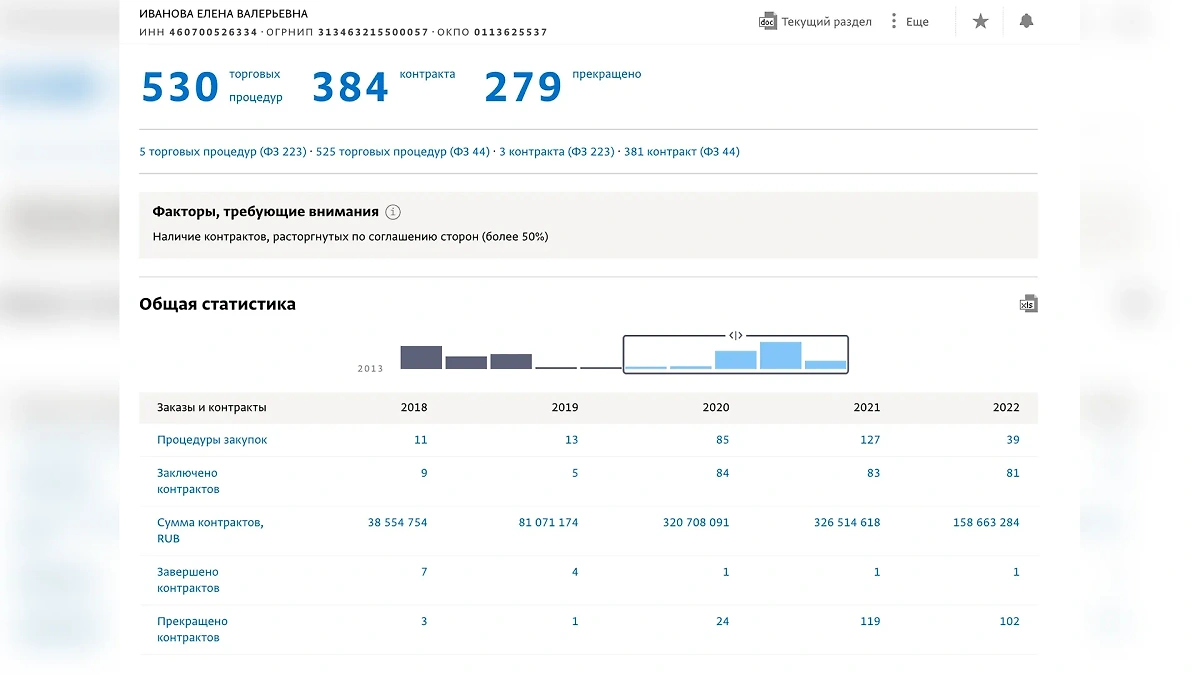Click the 2013 label left of chart
The height and width of the screenshot is (675, 1200).
[x=370, y=369]
